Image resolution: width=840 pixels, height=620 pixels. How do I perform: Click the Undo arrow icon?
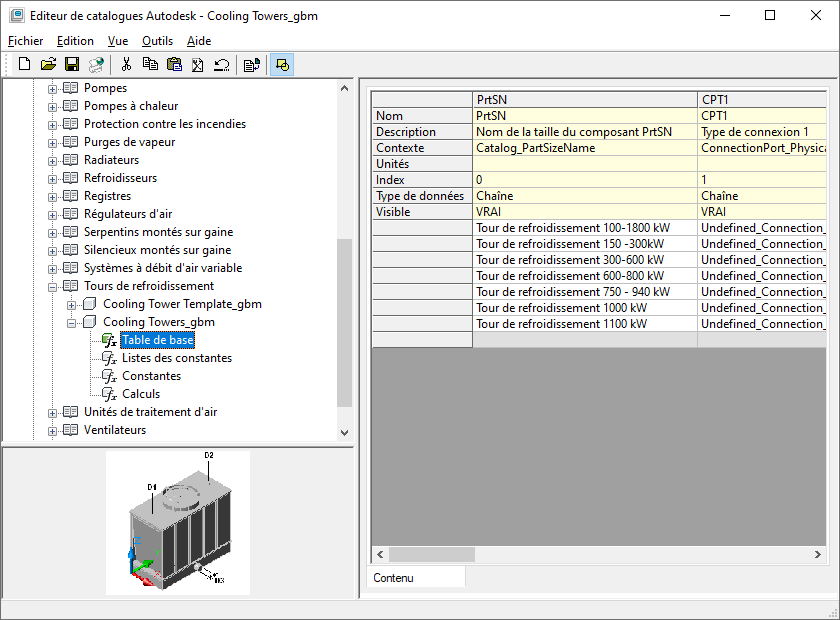pos(221,64)
